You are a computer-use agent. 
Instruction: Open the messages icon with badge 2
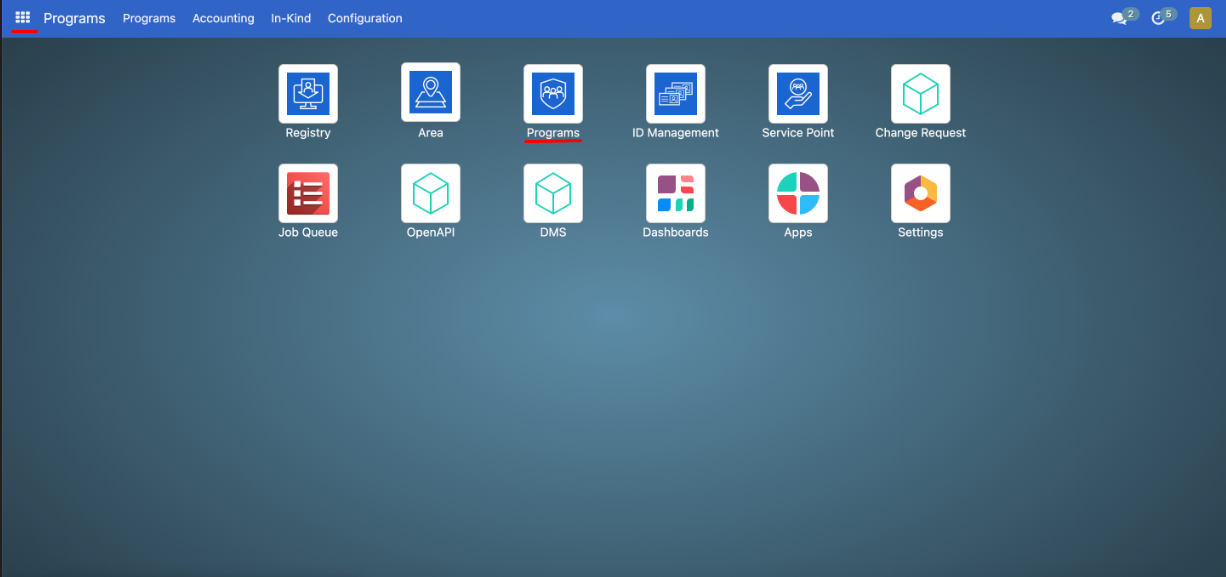pyautogui.click(x=1121, y=17)
